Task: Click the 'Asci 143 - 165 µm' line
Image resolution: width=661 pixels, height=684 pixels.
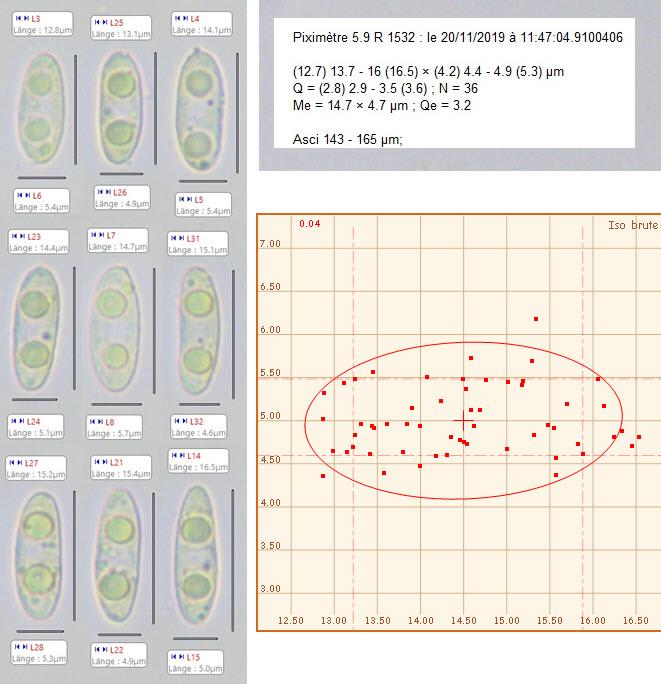Action: 347,140
